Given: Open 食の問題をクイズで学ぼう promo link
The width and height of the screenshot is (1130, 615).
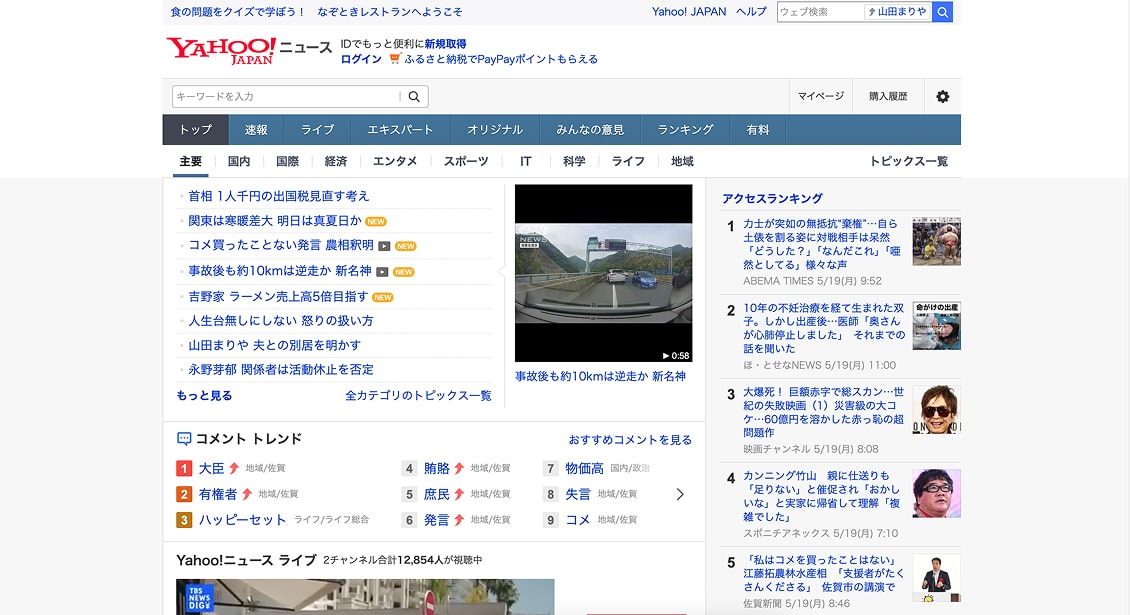Looking at the screenshot, I should click(316, 12).
